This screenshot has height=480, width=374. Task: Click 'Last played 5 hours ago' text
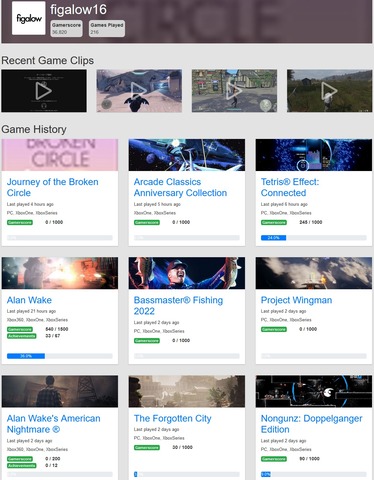pyautogui.click(x=157, y=204)
